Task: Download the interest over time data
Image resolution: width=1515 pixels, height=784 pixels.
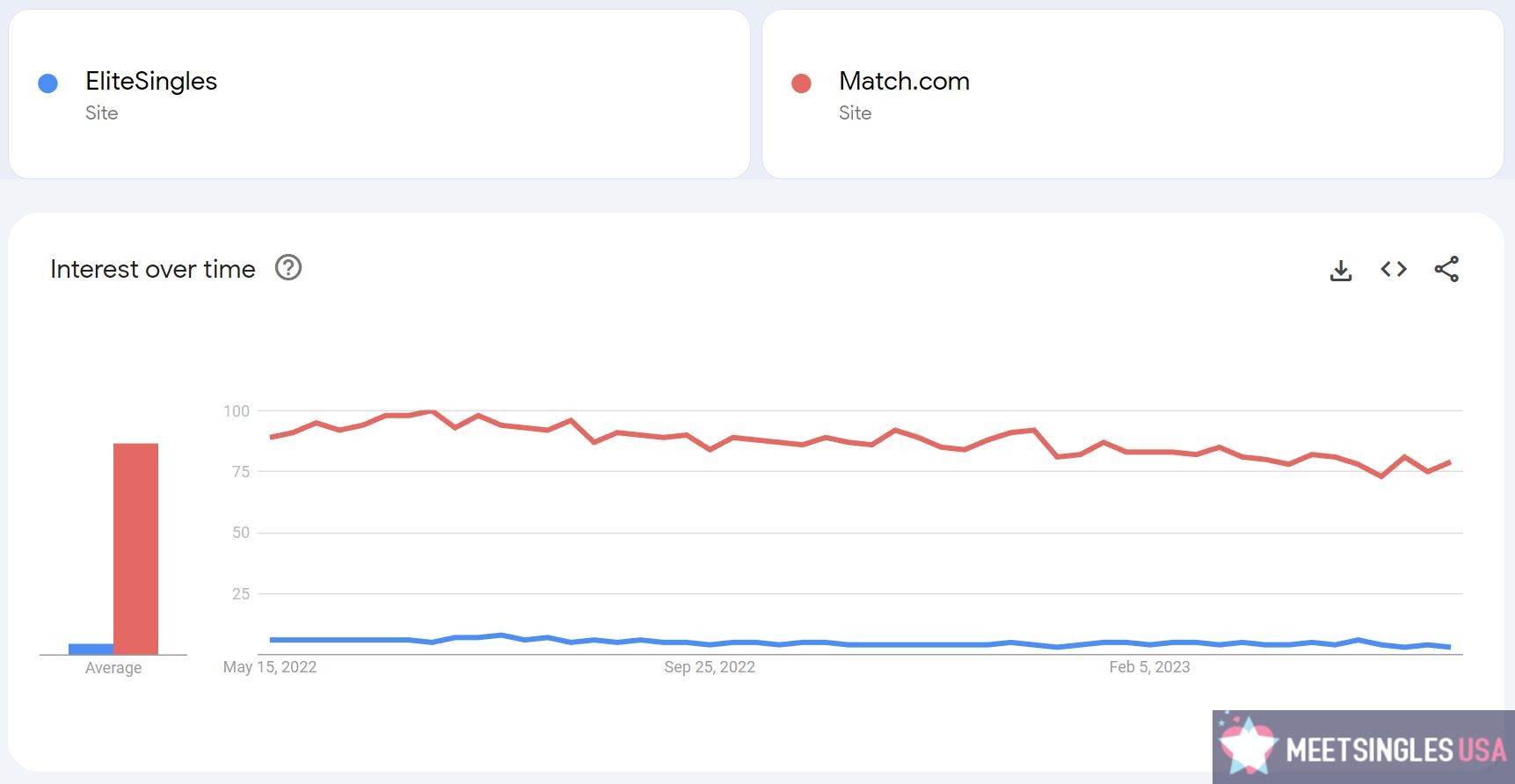Action: coord(1341,270)
